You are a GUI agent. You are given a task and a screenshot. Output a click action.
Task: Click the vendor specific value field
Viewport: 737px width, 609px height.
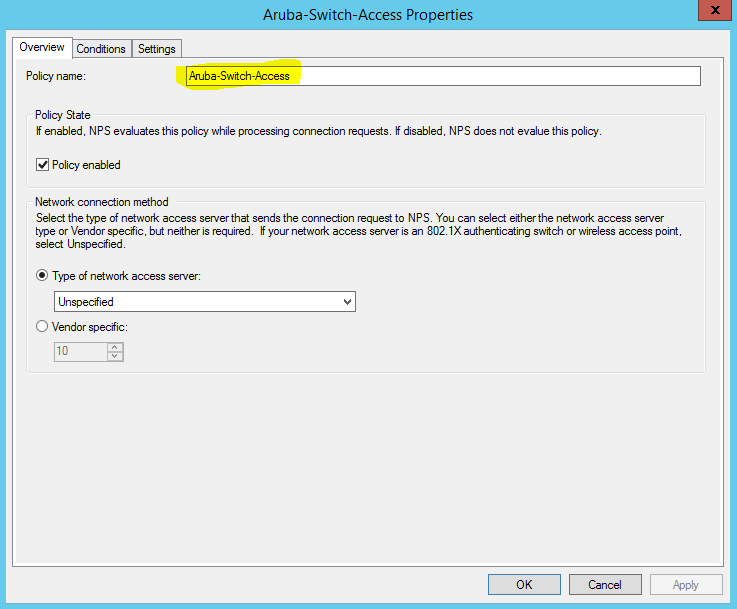pos(81,351)
